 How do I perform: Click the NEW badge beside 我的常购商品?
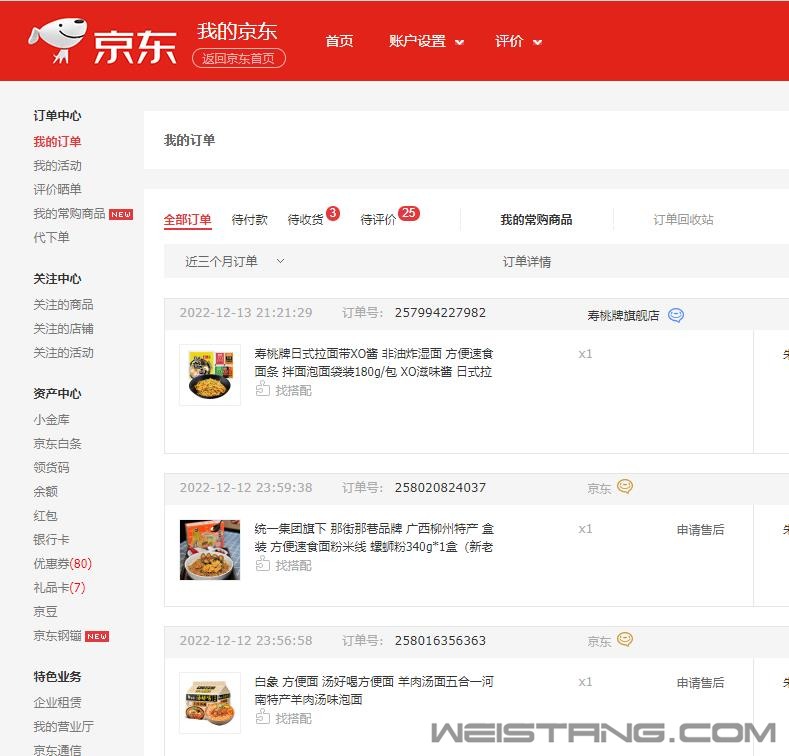pyautogui.click(x=121, y=214)
